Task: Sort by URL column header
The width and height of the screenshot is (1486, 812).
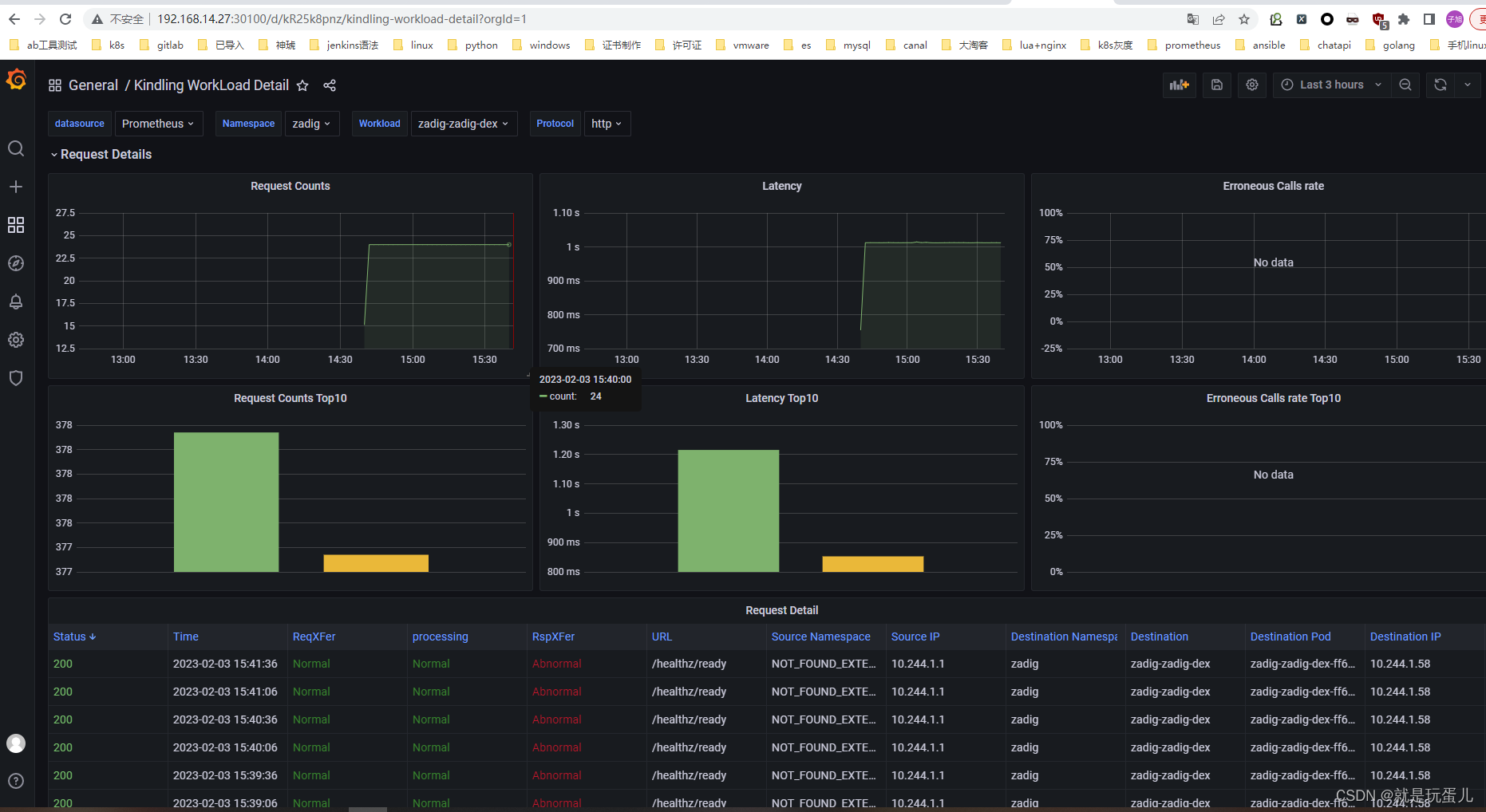Action: 662,637
